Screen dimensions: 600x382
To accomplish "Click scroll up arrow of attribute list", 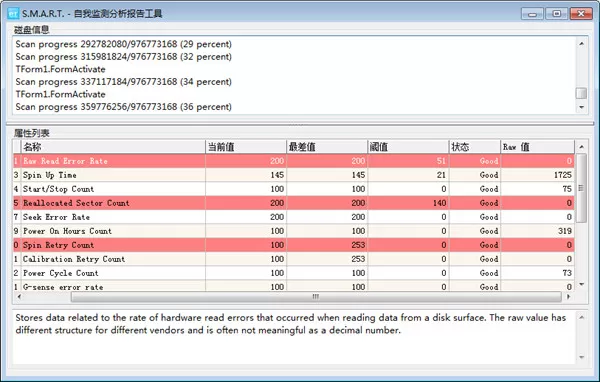I will pyautogui.click(x=581, y=147).
